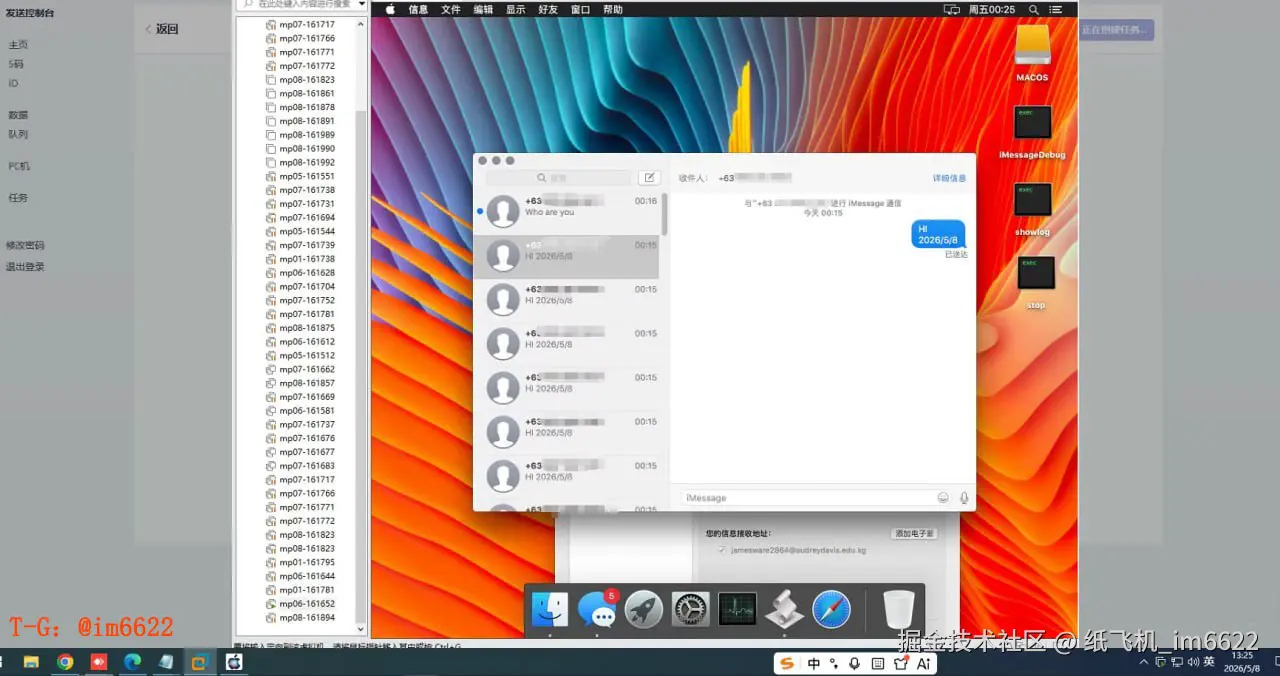Screen dimensions: 1280x676
Task: Open Microsoft Edge from the taskbar
Action: (x=132, y=662)
